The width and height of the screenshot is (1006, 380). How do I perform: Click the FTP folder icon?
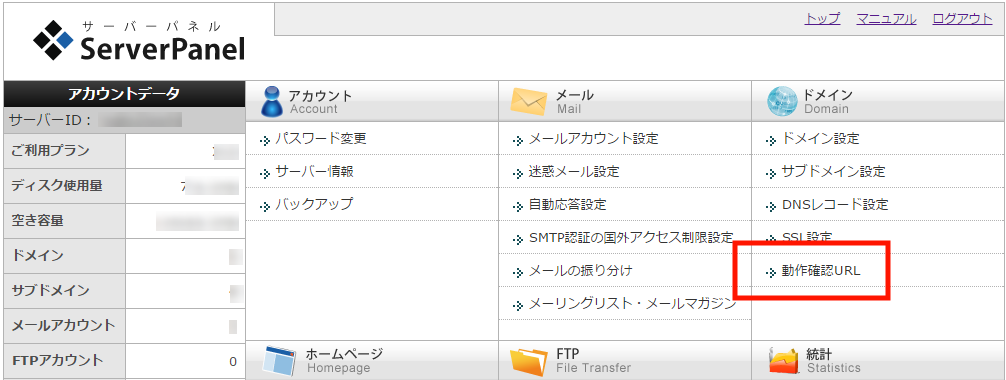tap(529, 361)
